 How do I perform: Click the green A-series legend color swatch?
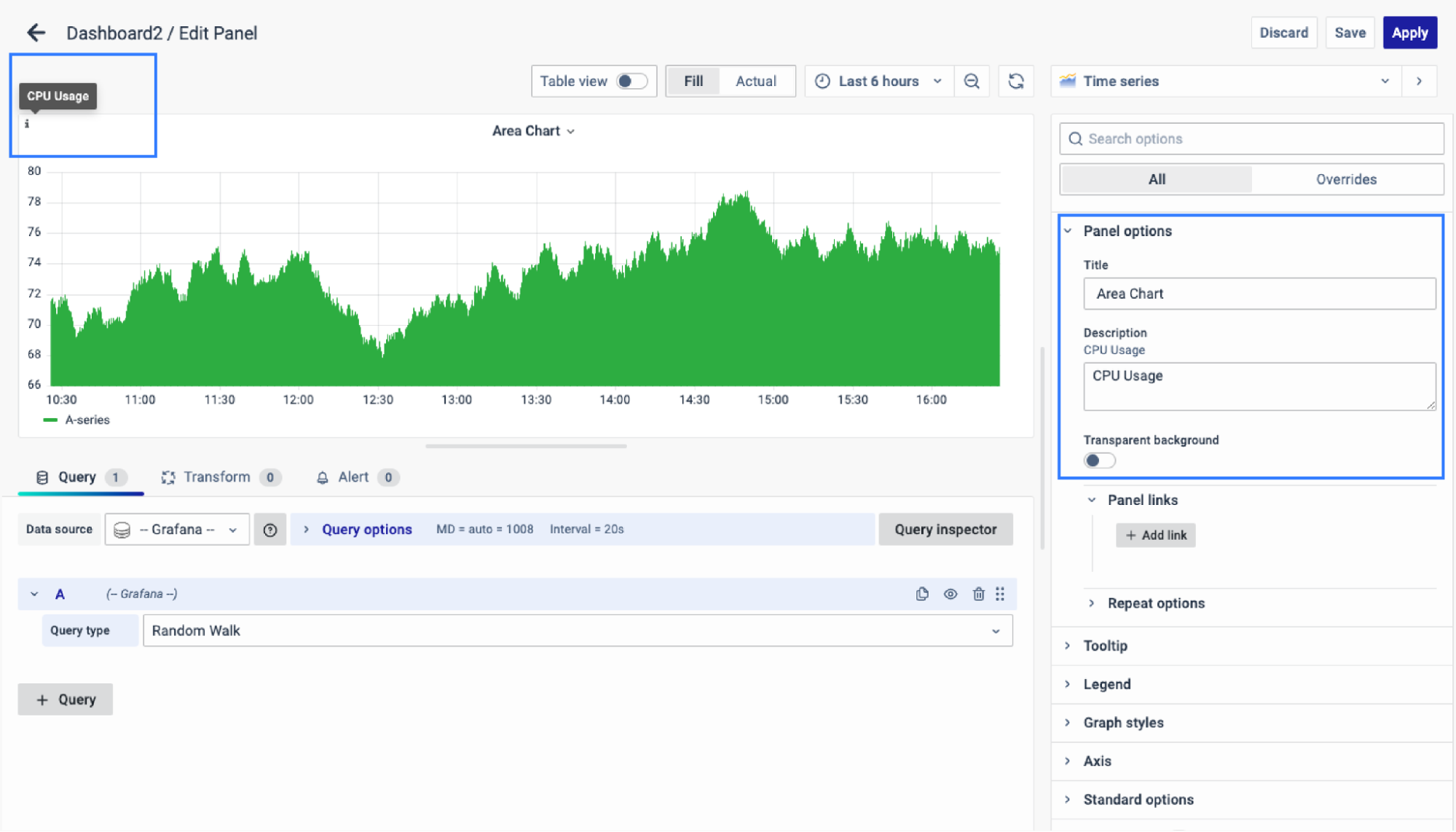[50, 420]
